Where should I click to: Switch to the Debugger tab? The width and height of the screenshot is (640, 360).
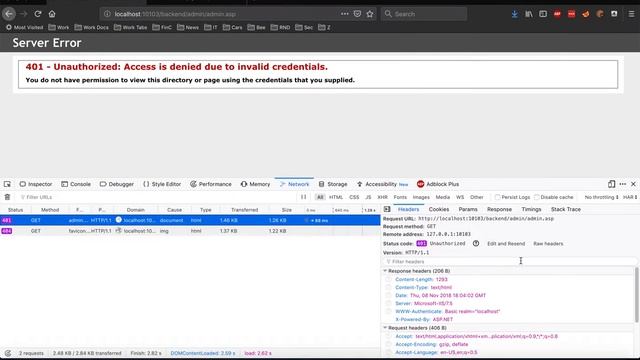coord(117,184)
